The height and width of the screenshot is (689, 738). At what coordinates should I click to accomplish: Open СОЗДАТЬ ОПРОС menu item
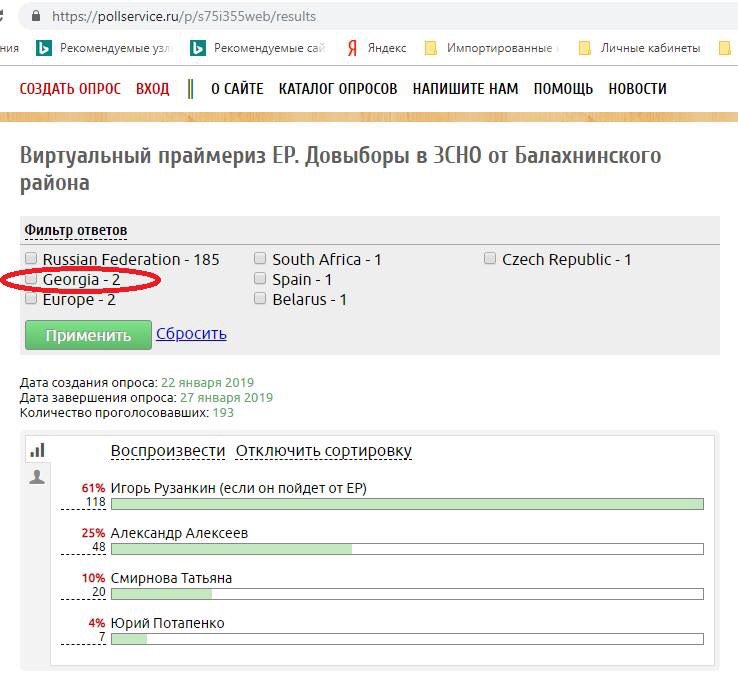pos(70,88)
